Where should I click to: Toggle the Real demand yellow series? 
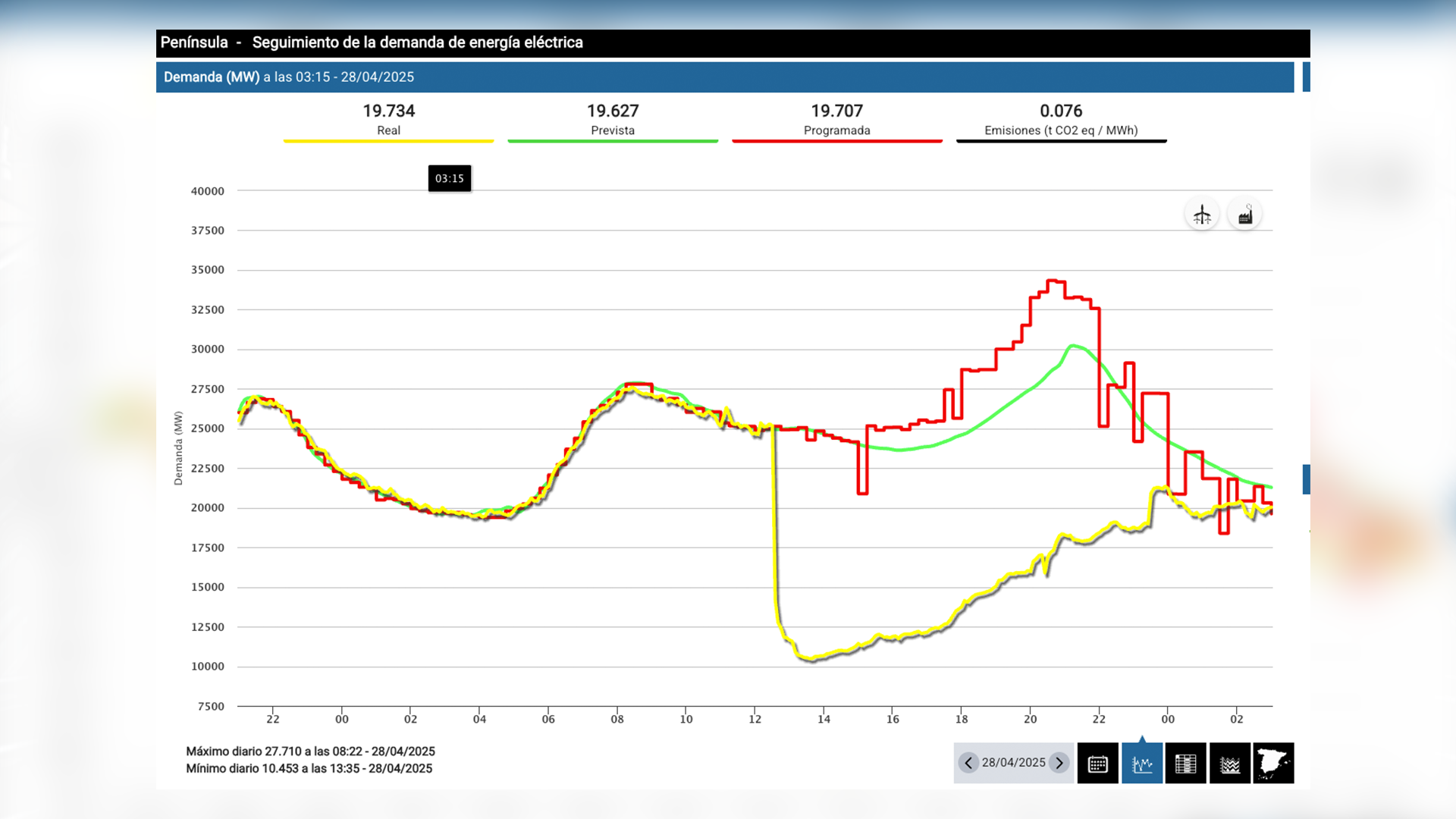point(389,121)
